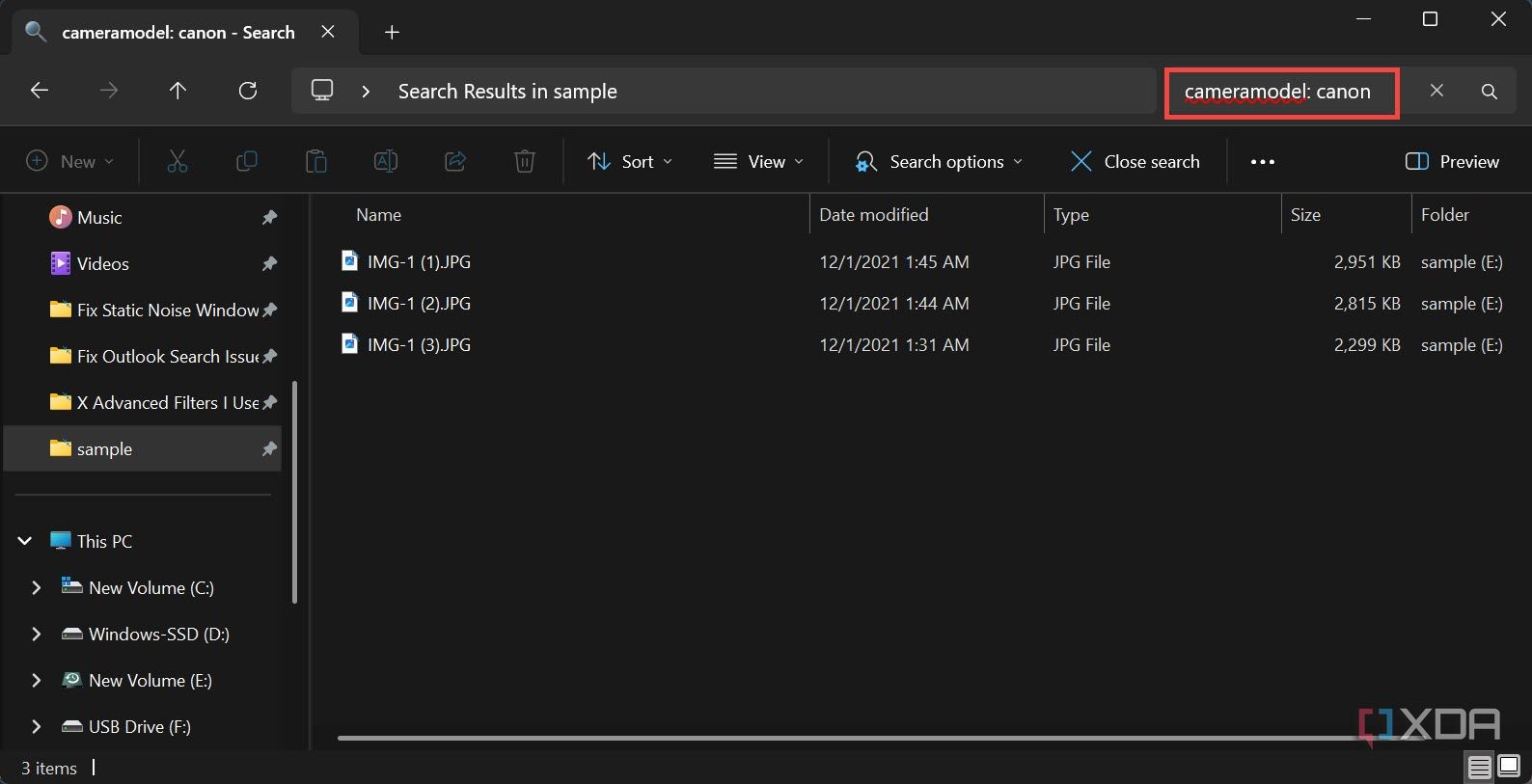Open the Sort dropdown
Image resolution: width=1532 pixels, height=784 pixels.
[630, 162]
